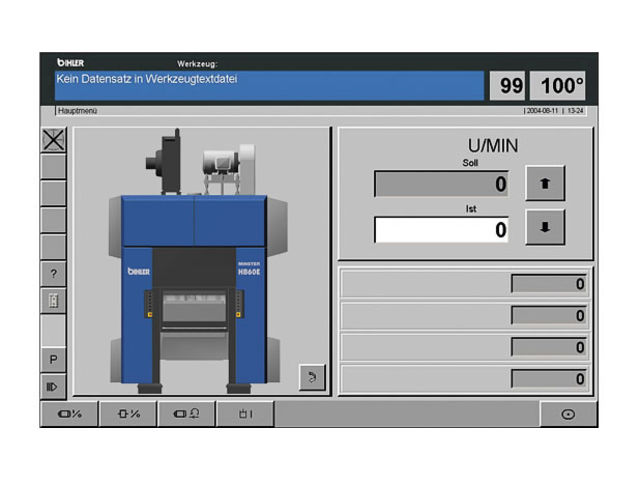Click the arrow icon below the P button
The width and height of the screenshot is (640, 480).
pos(53,384)
